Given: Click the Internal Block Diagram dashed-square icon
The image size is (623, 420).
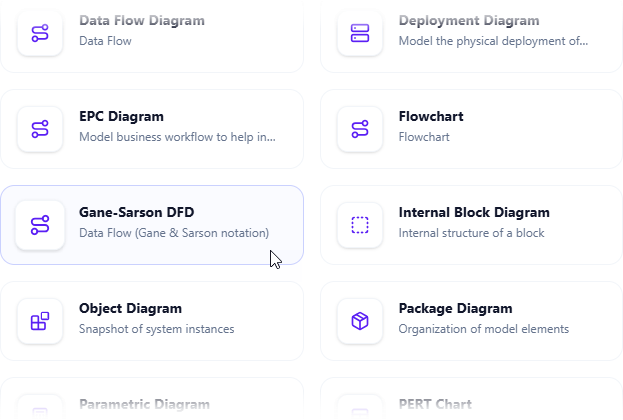Looking at the screenshot, I should [360, 225].
